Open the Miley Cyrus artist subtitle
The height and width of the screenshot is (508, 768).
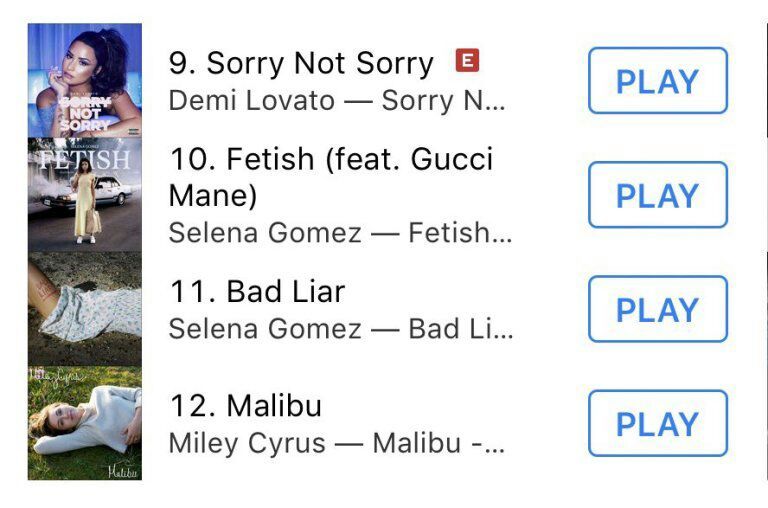[x=247, y=444]
